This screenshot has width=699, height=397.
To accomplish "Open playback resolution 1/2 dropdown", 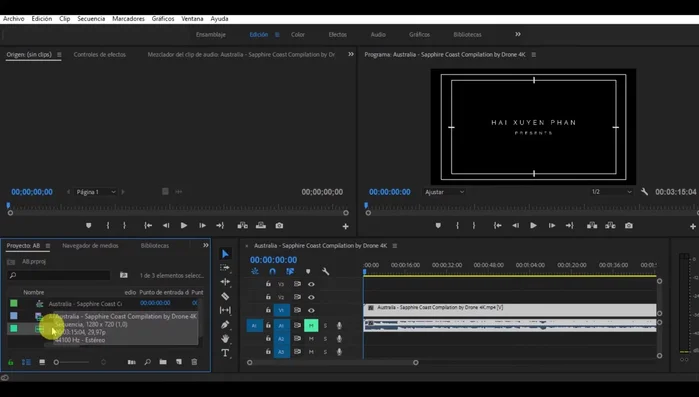I will point(611,192).
